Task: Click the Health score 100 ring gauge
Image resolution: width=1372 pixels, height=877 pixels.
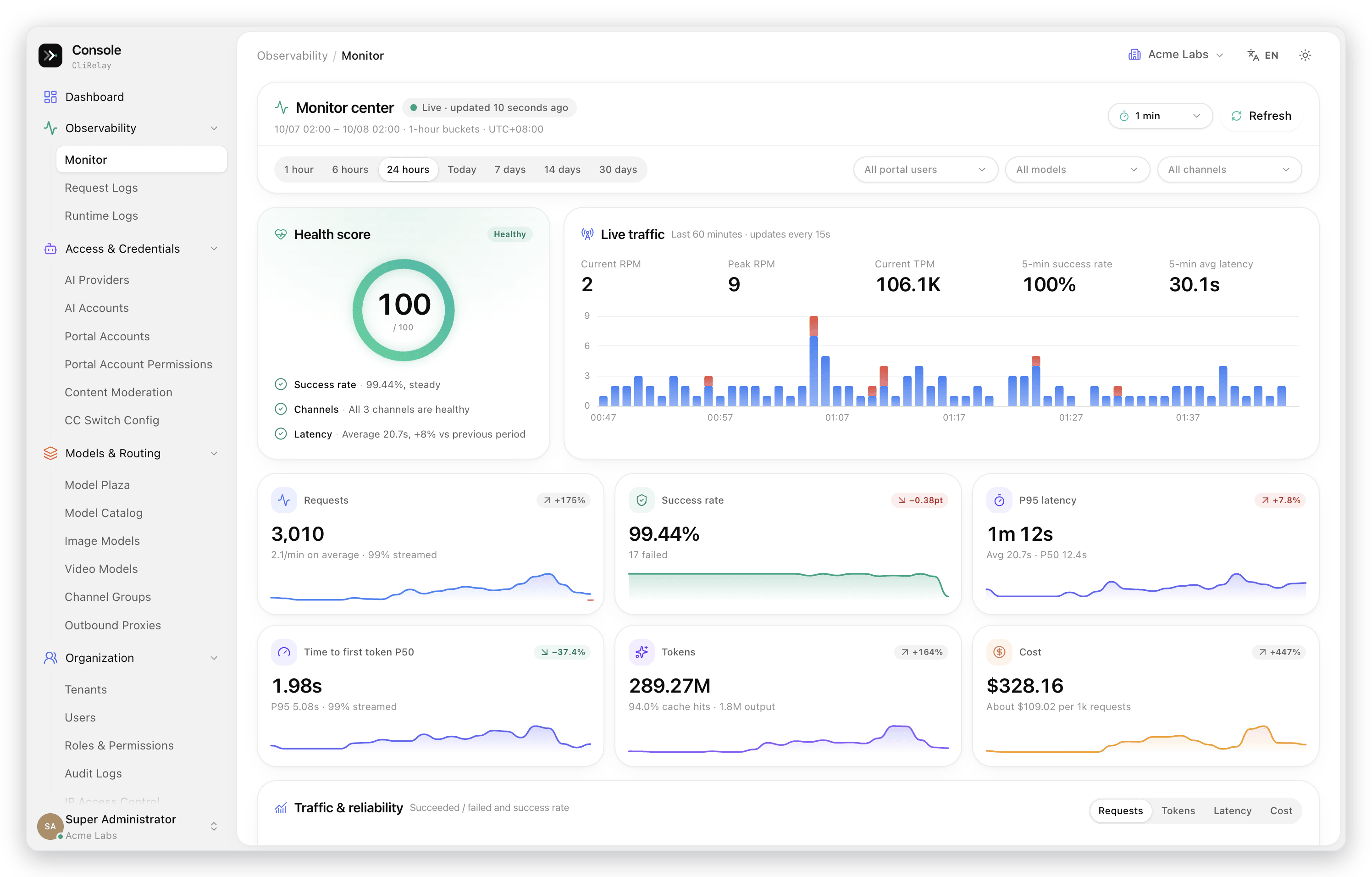Action: coord(404,310)
